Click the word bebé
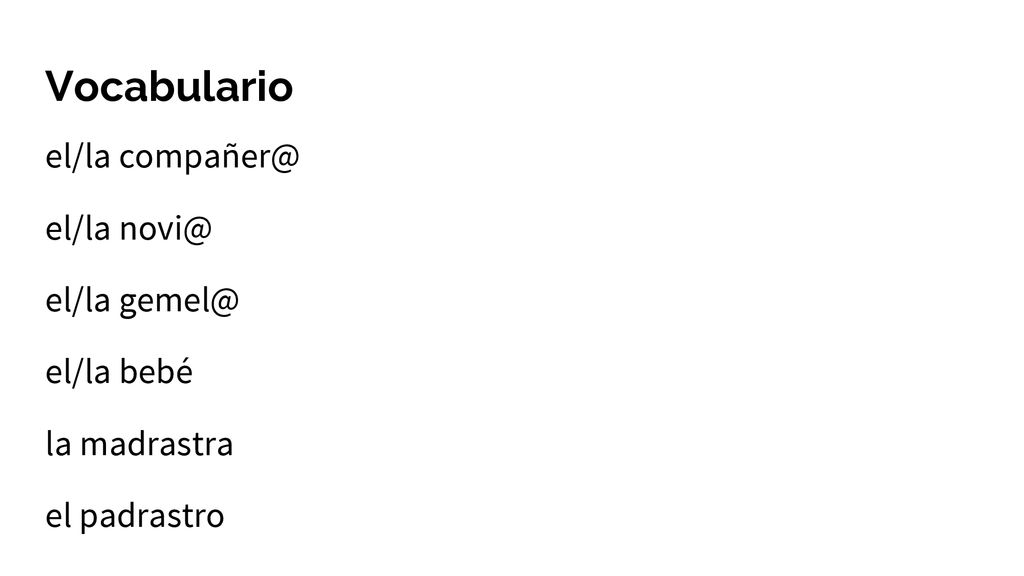1024x576 pixels. point(156,372)
